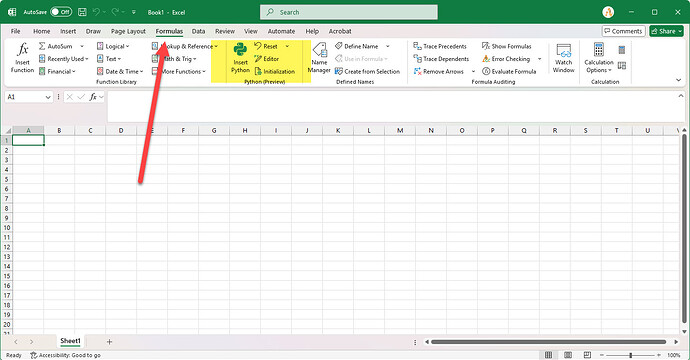Switch to Page Break Preview

pyautogui.click(x=587, y=355)
